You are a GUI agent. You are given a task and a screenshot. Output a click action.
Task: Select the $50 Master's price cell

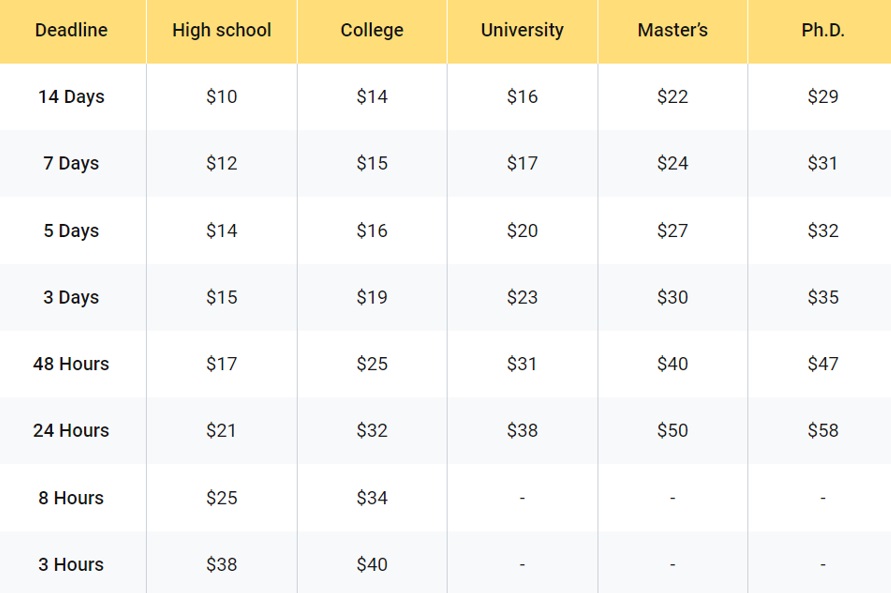point(672,431)
